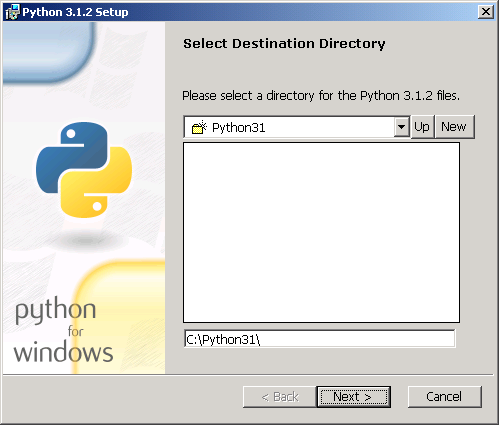This screenshot has height=425, width=499.
Task: Click inside the empty directory list box
Action: [321, 232]
